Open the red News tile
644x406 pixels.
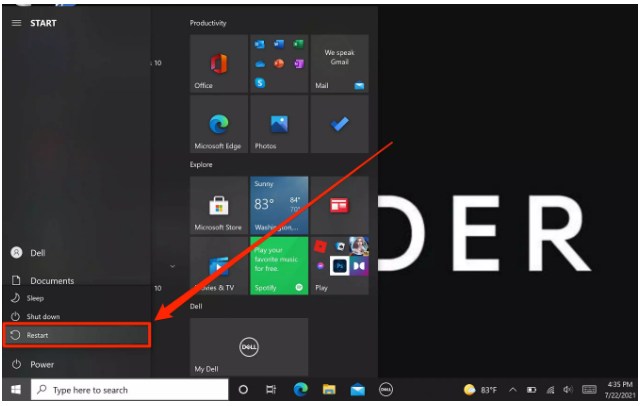pos(340,205)
